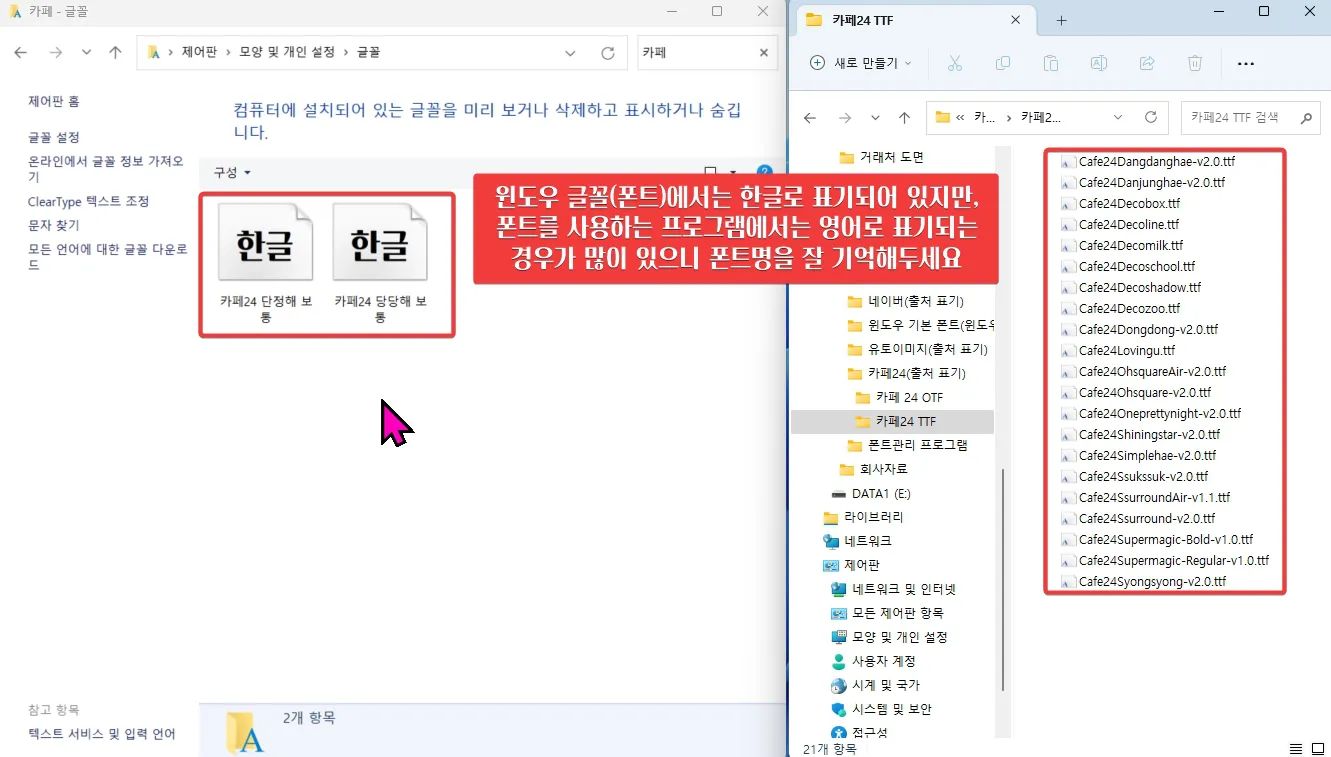
Task: Click the Copy icon in File Explorer toolbar
Action: tap(1003, 63)
